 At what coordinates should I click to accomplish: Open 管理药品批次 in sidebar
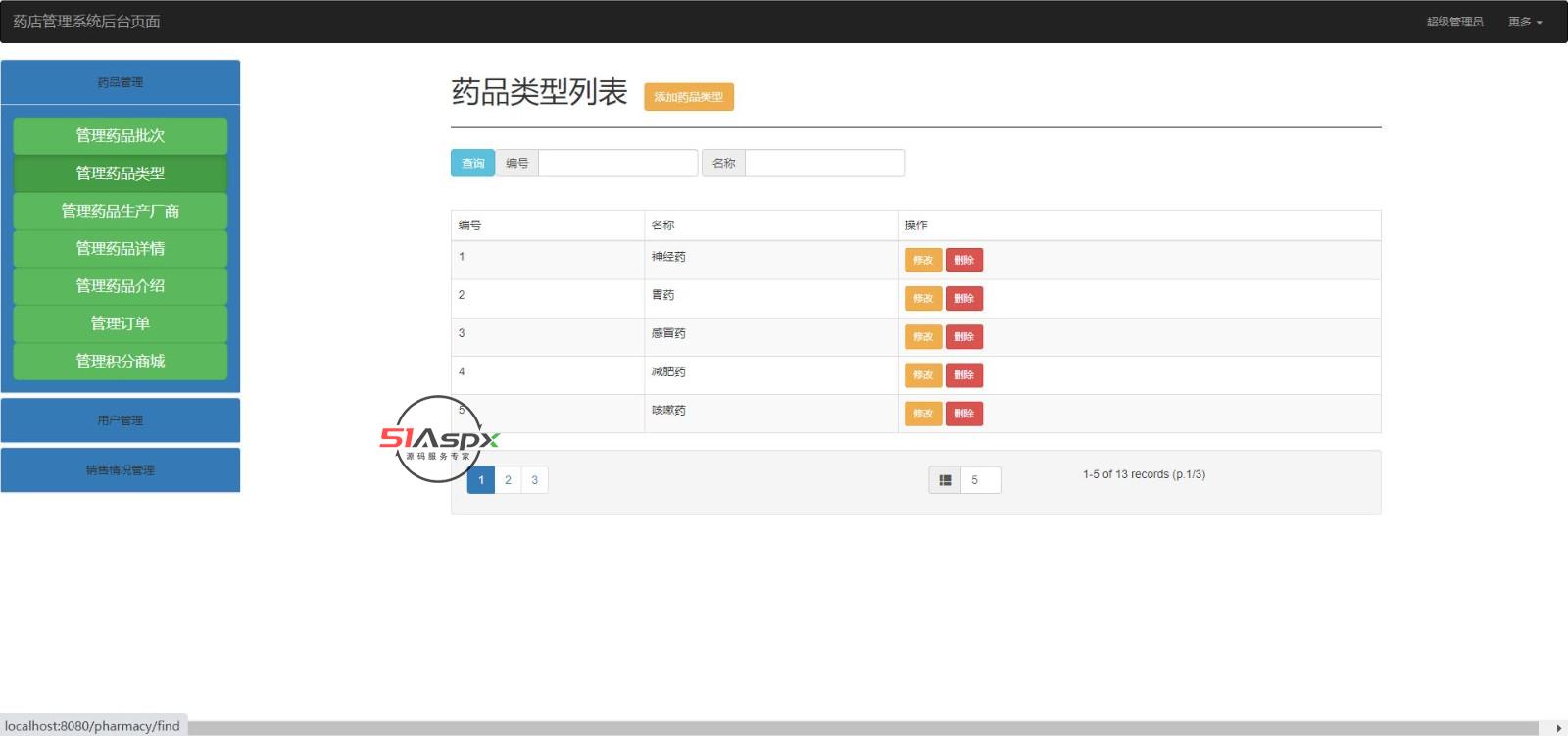click(x=121, y=136)
